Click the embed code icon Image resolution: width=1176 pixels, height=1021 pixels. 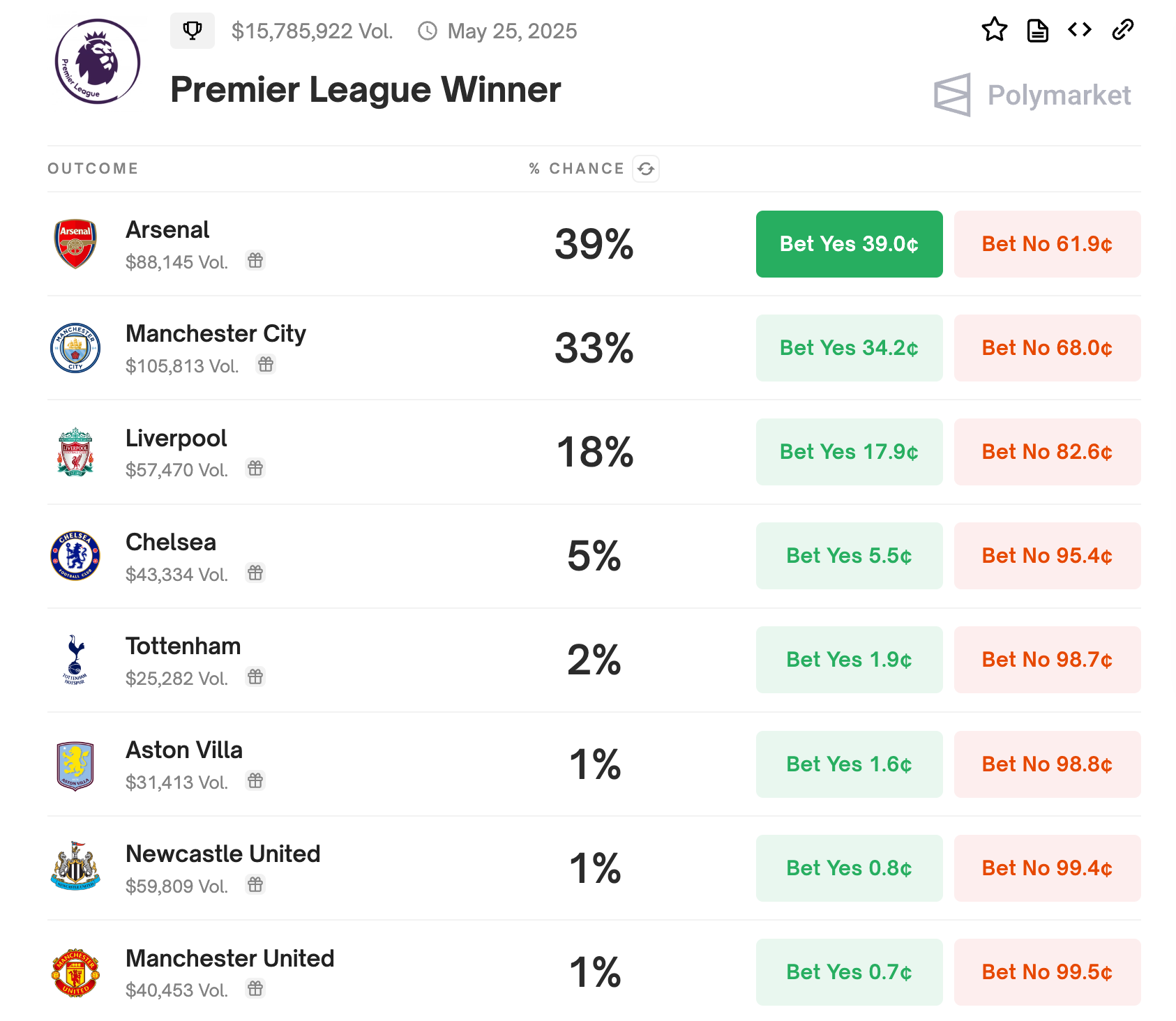click(x=1079, y=30)
